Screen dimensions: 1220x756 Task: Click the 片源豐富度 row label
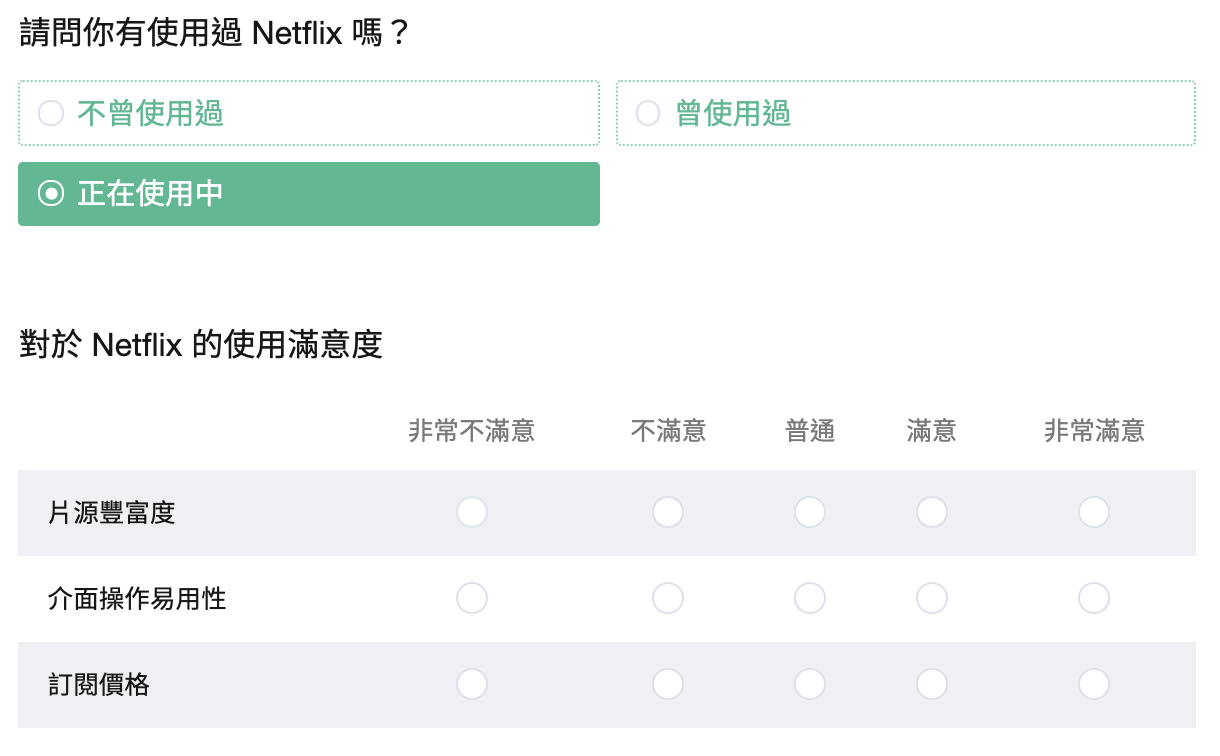(x=112, y=514)
